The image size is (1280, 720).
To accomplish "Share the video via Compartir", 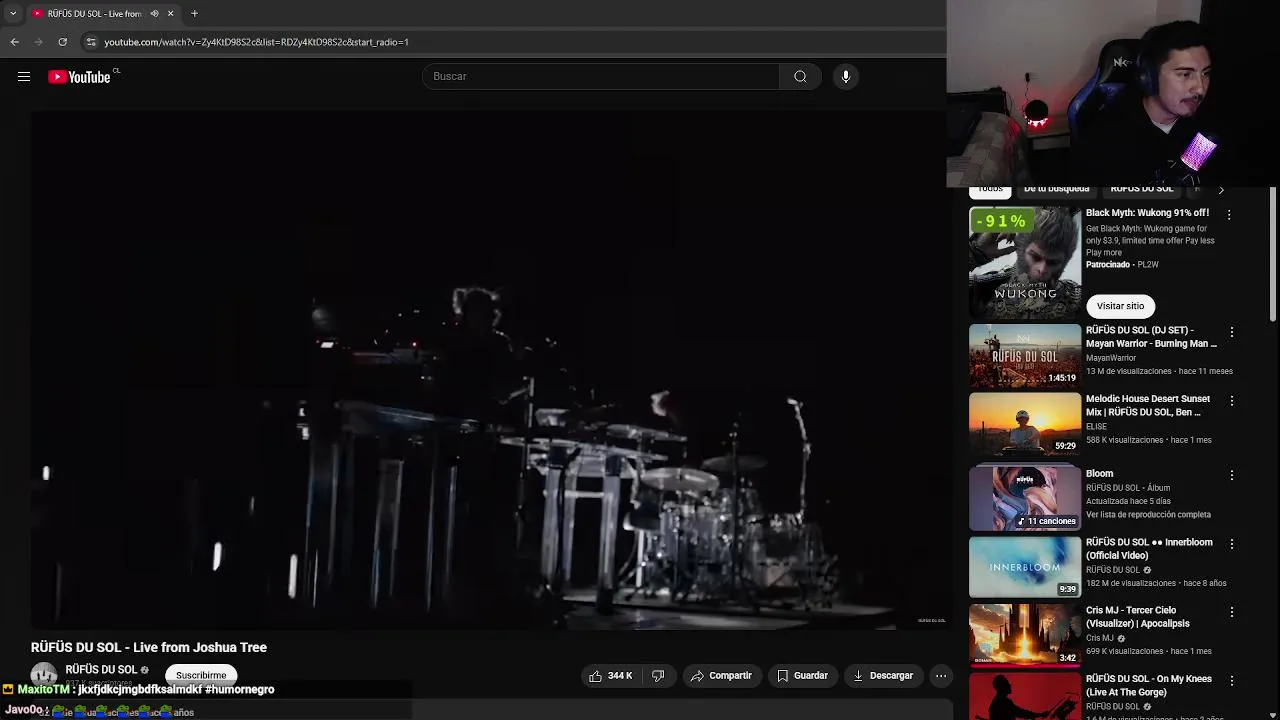I will click(x=720, y=676).
